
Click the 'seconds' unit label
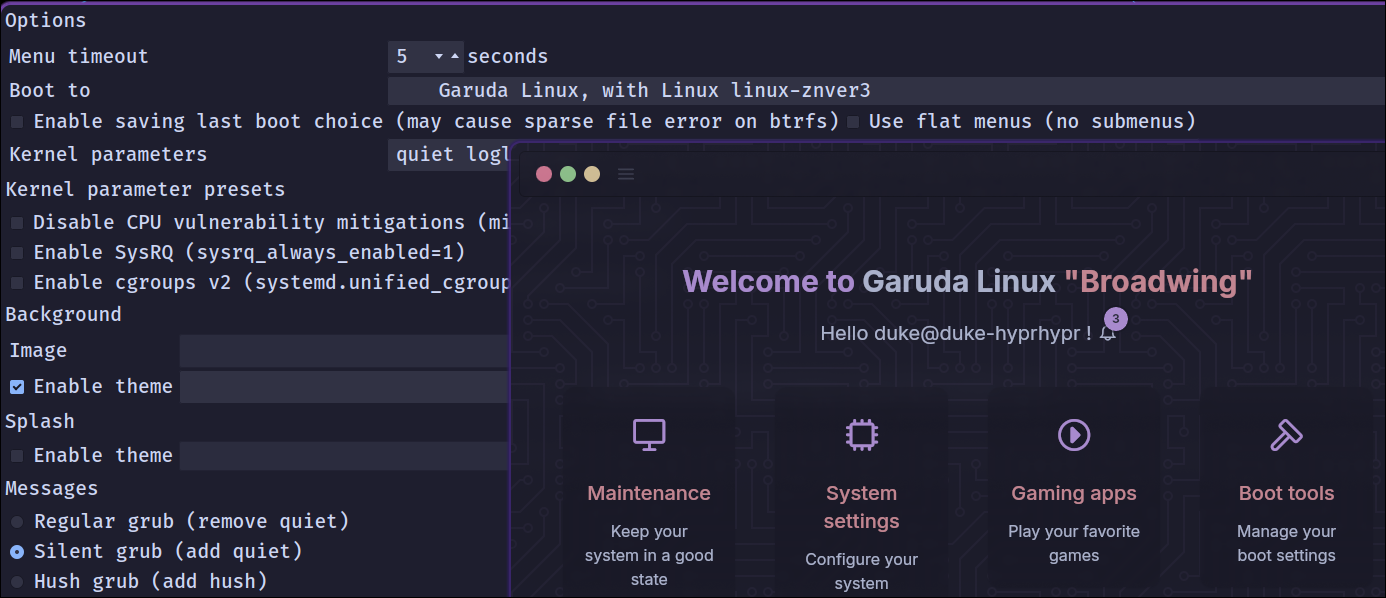pyautogui.click(x=508, y=57)
